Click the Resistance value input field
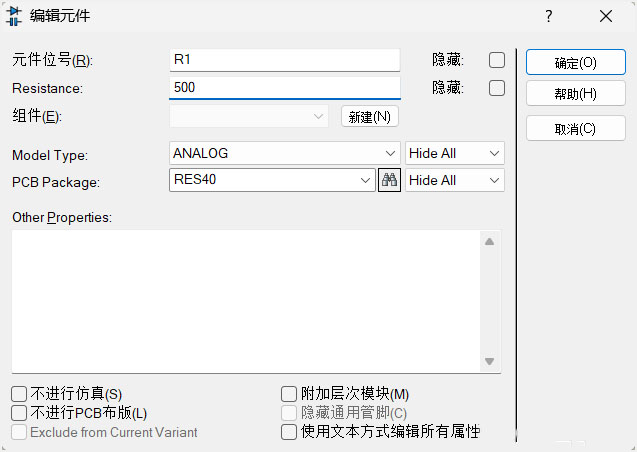This screenshot has height=452, width=637. (x=284, y=88)
